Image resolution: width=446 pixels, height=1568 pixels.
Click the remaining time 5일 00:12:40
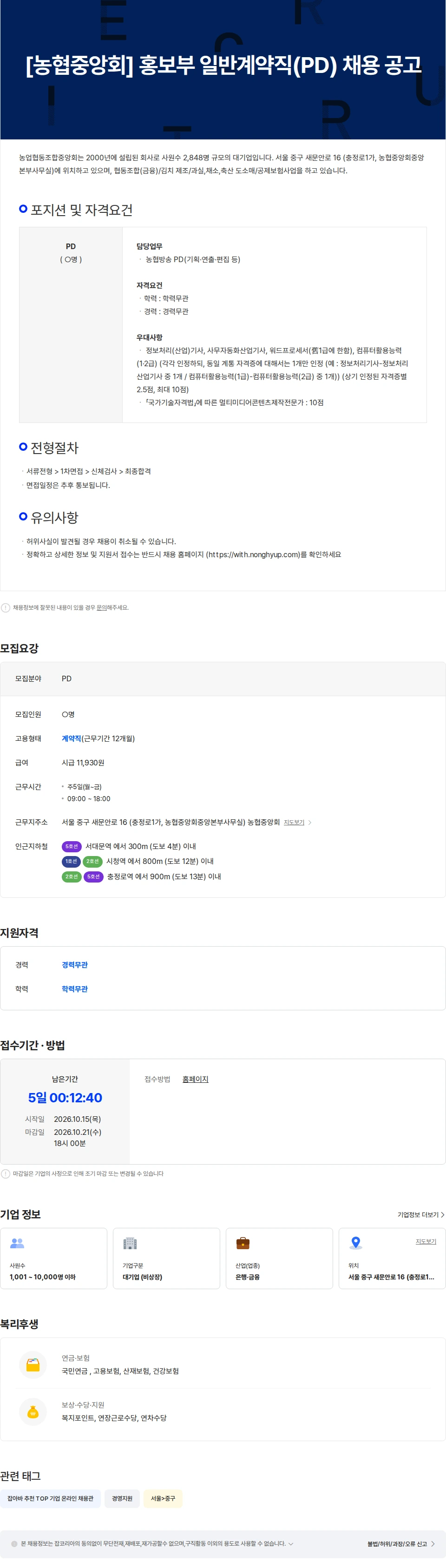point(65,1098)
